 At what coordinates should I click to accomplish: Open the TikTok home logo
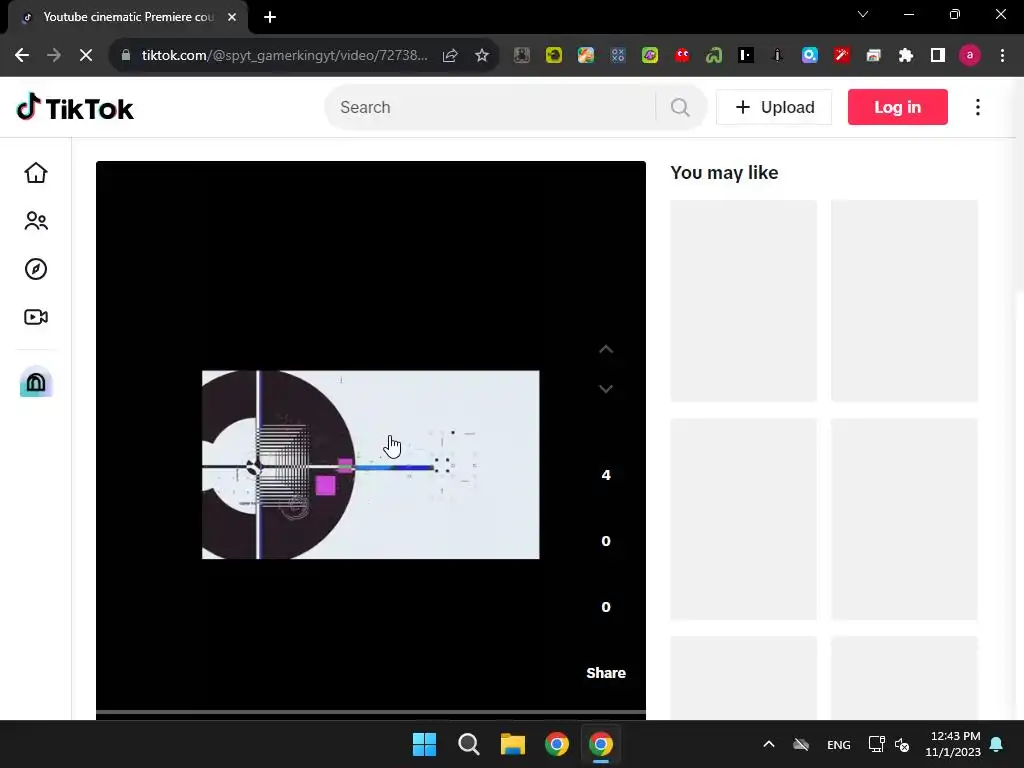74,108
